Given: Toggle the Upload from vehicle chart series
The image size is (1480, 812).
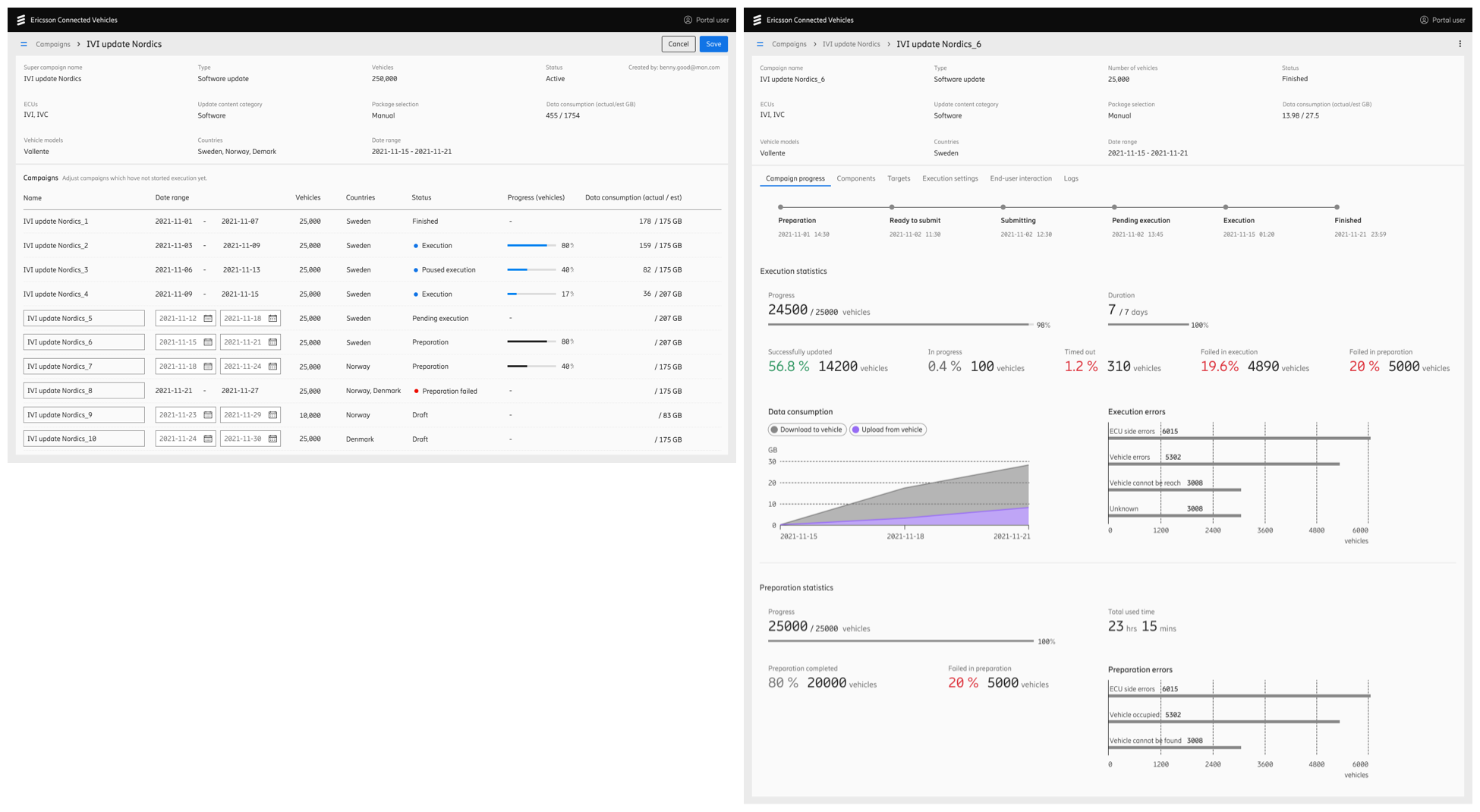Looking at the screenshot, I should point(888,430).
